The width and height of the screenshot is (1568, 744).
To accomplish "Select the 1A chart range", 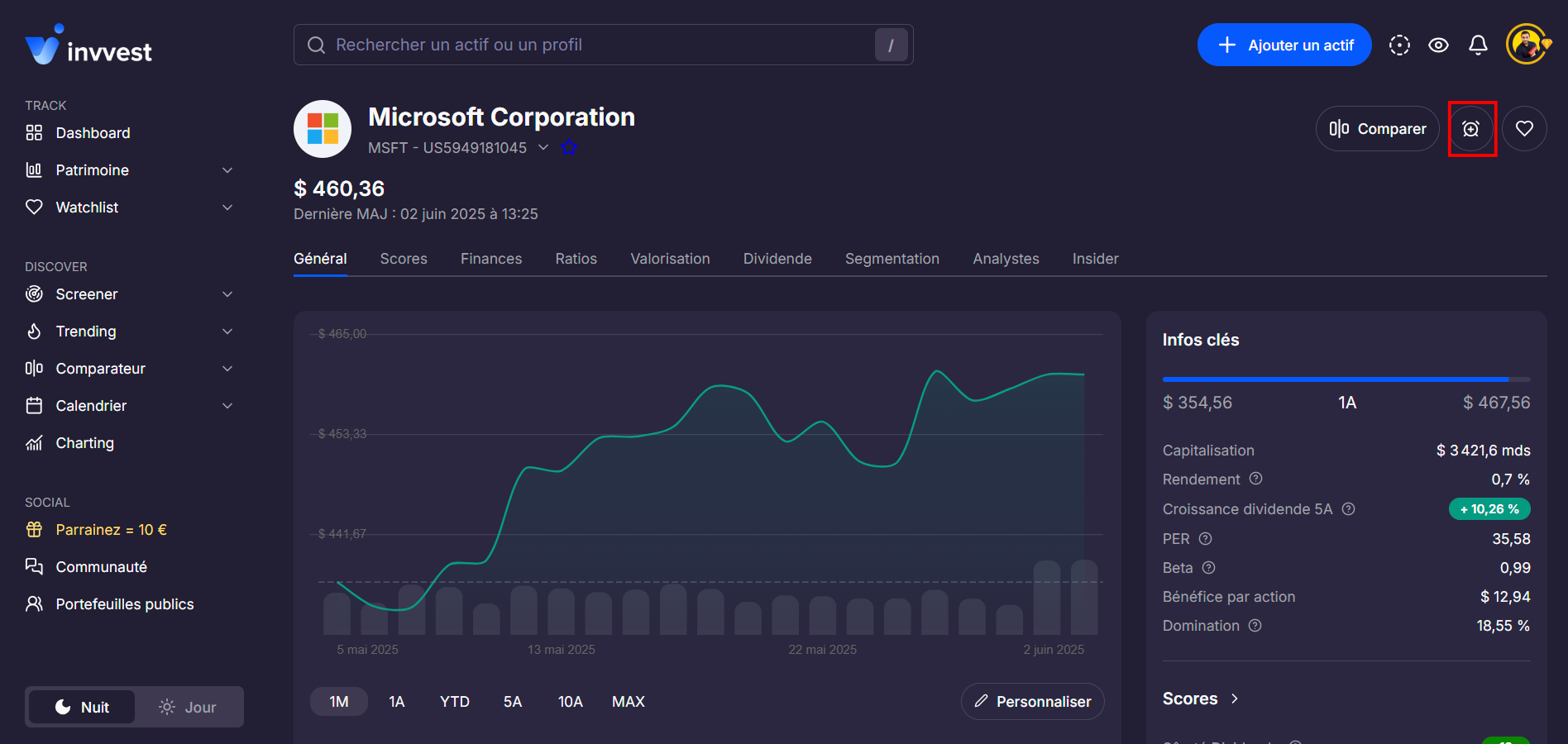I will pos(397,702).
